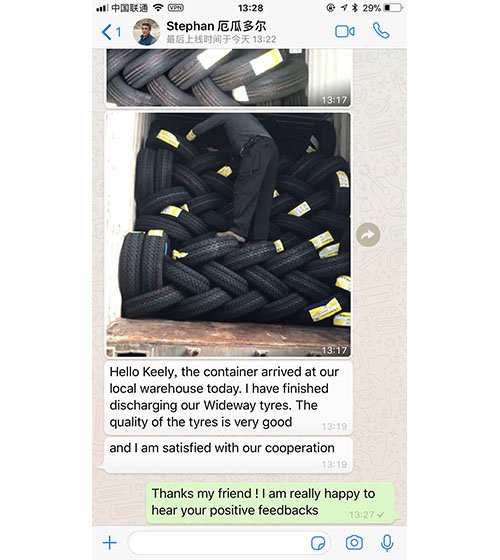500x560 pixels.
Task: Select the 'Hello Keely' message bubble
Action: pos(228,398)
